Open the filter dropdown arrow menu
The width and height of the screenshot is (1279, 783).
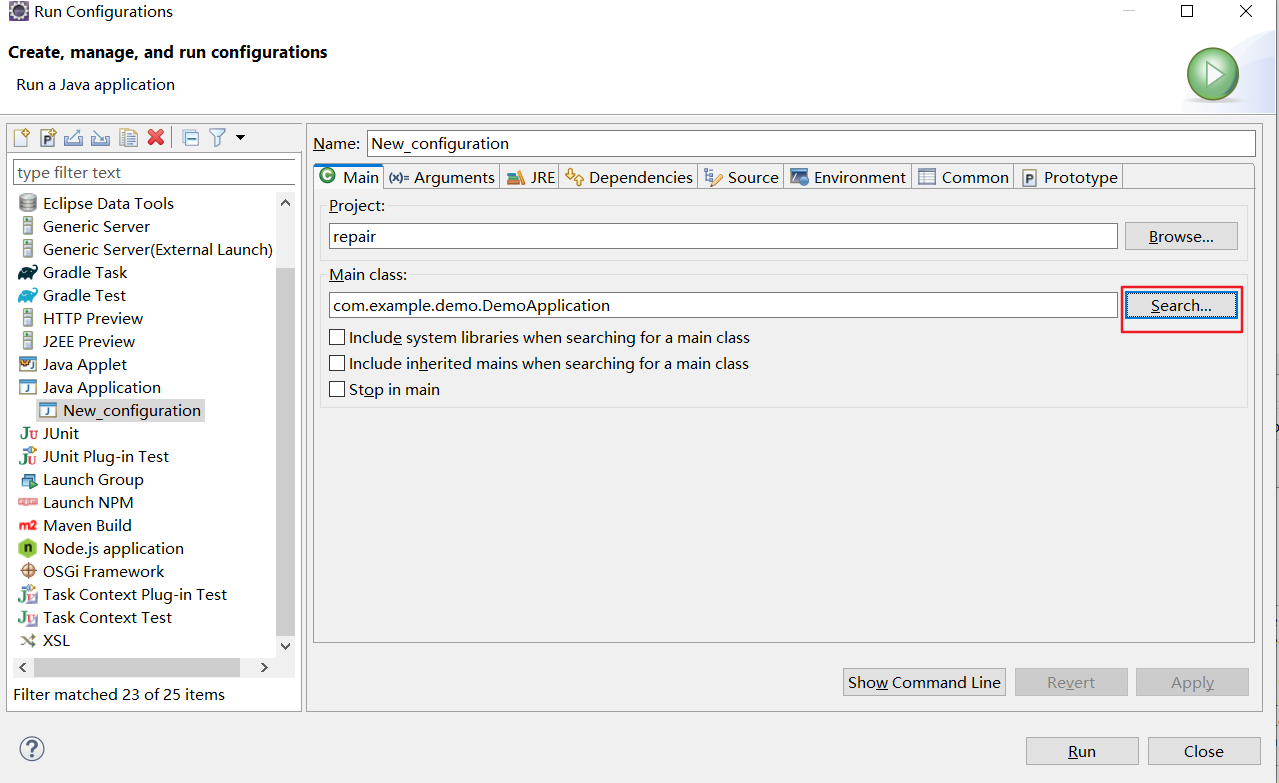click(x=240, y=137)
